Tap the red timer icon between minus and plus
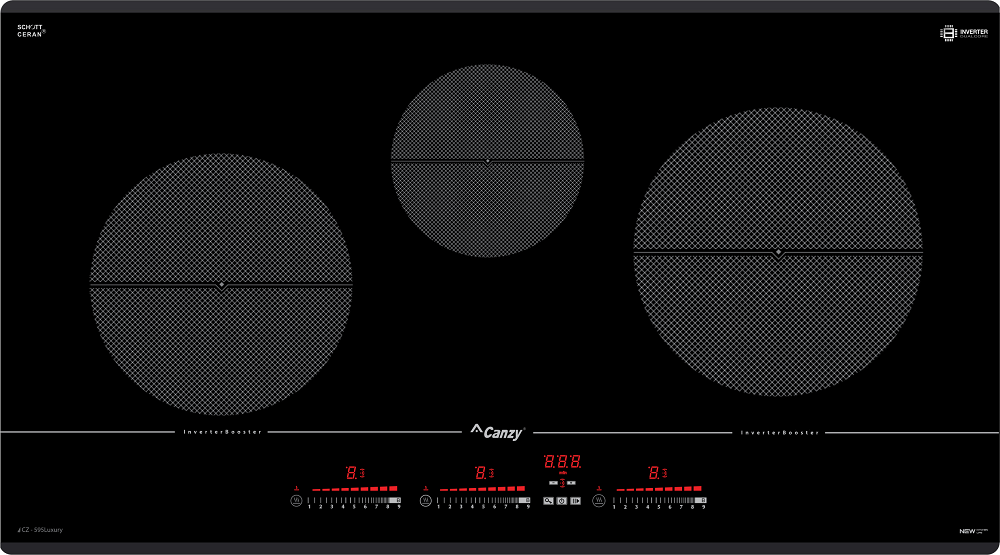The image size is (1000, 555). pos(562,483)
